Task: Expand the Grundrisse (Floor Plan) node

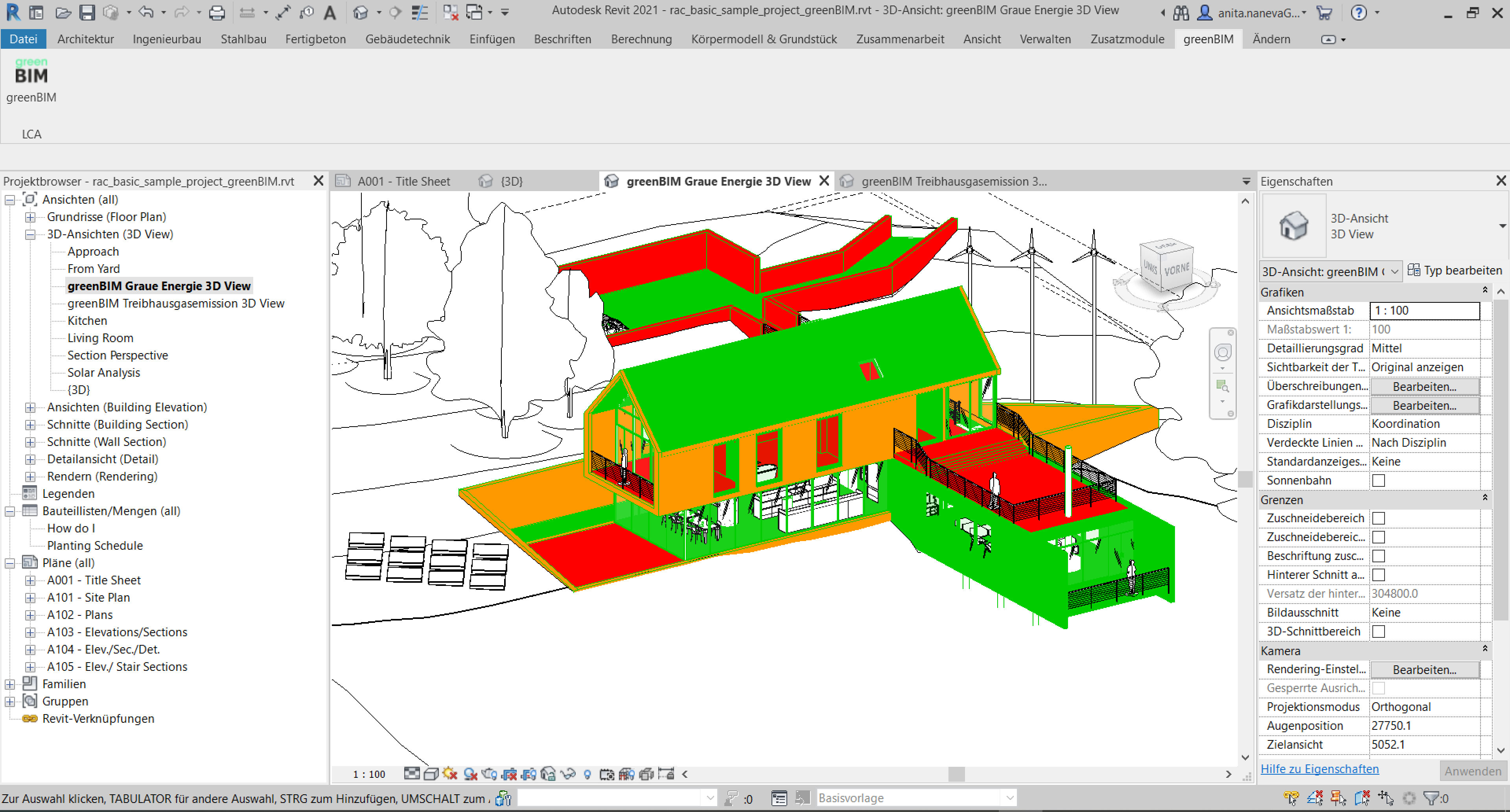Action: tap(30, 217)
